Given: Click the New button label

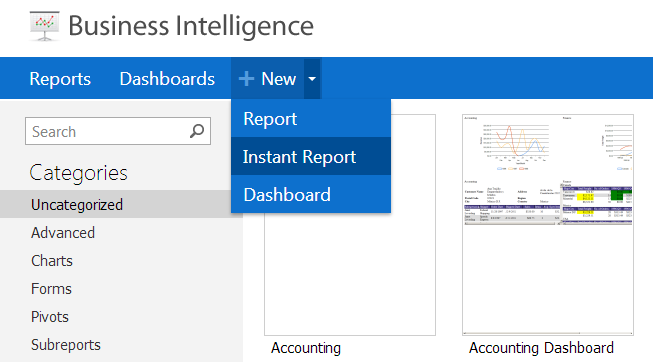Looking at the screenshot, I should coord(279,78).
